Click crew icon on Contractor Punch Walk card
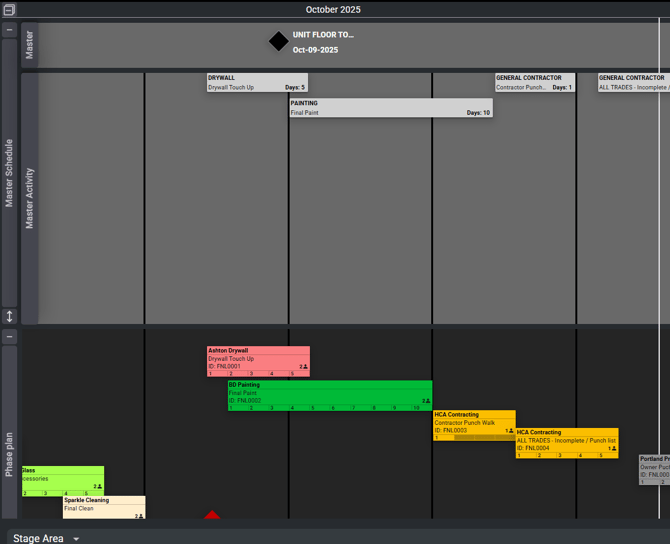The height and width of the screenshot is (544, 670). click(x=509, y=431)
